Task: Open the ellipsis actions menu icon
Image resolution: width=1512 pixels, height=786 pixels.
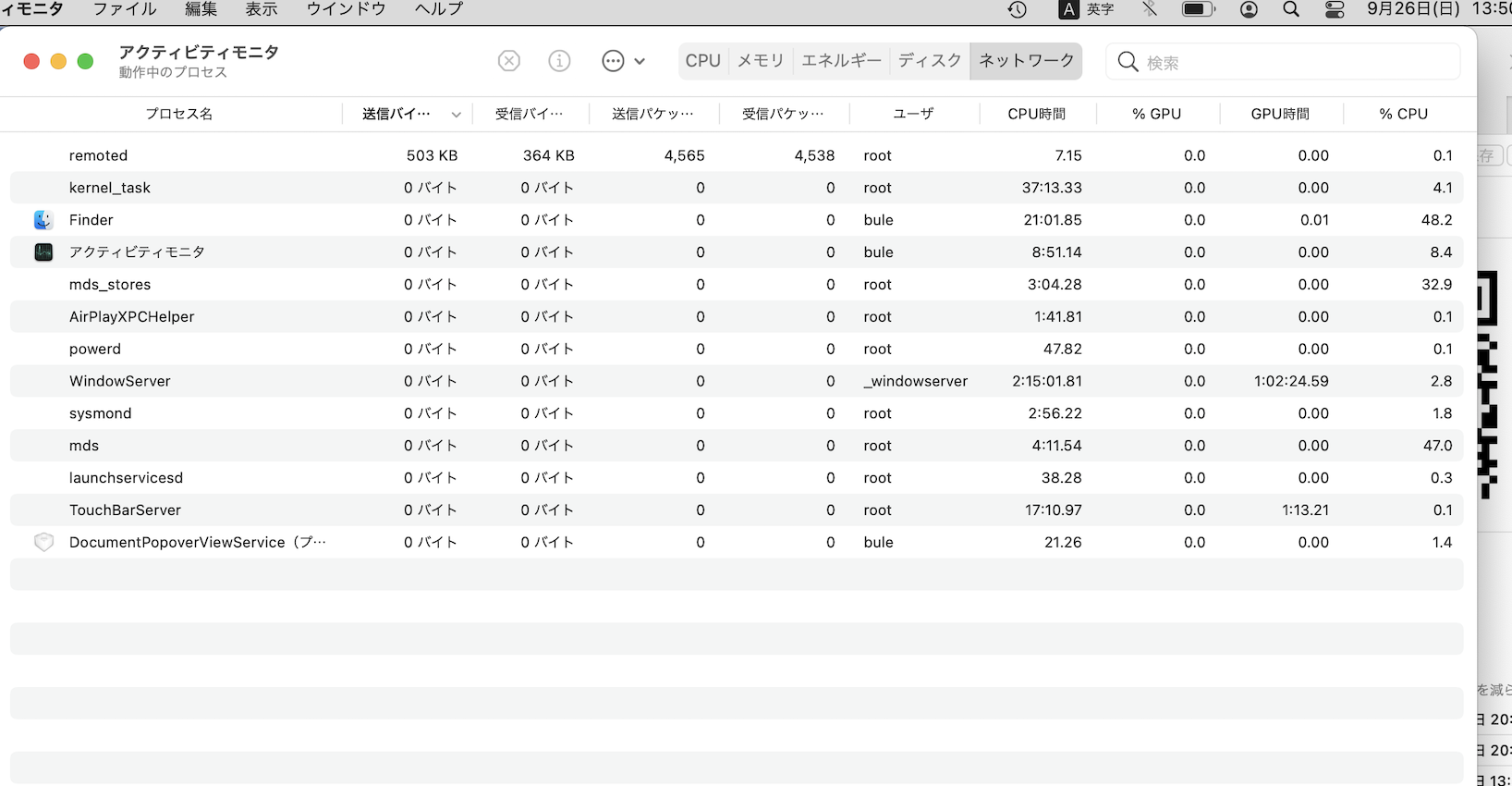Action: pyautogui.click(x=613, y=61)
